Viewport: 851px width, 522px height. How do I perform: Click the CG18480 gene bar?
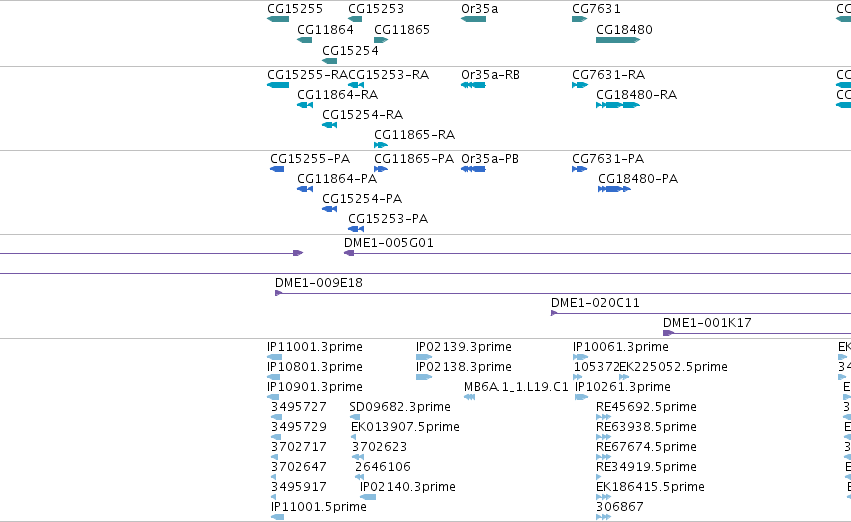618,40
